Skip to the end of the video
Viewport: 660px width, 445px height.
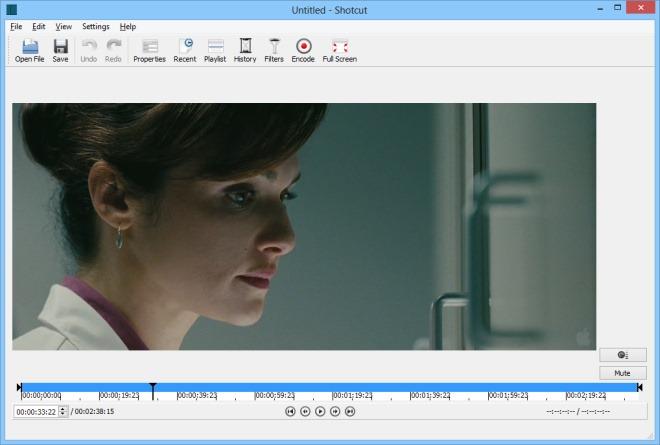350,411
